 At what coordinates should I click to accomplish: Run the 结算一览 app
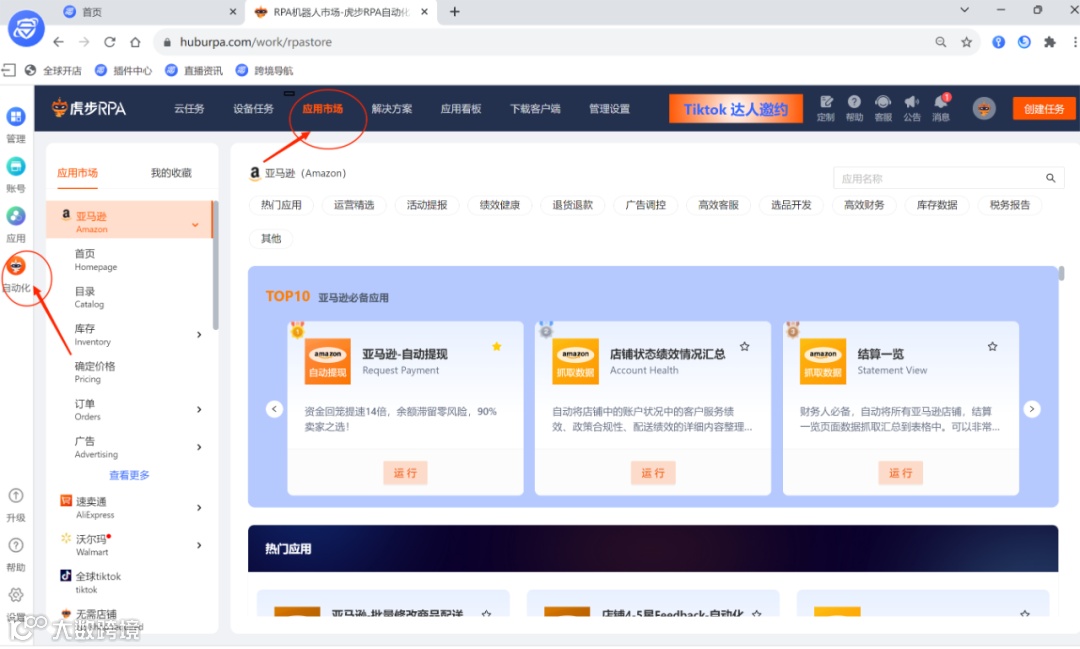coord(900,473)
